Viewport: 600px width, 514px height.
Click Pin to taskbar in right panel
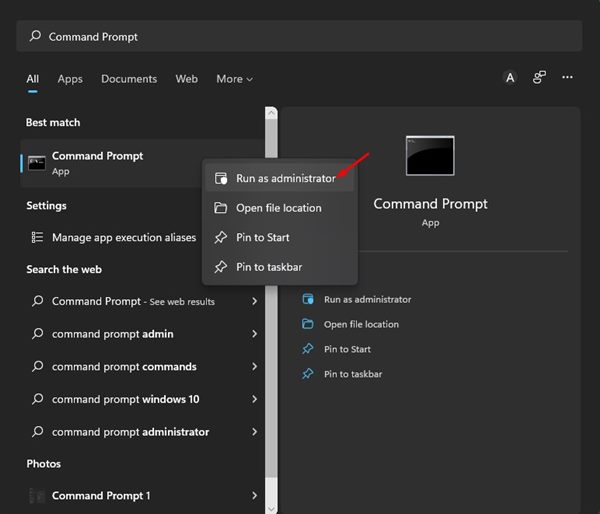pos(353,374)
